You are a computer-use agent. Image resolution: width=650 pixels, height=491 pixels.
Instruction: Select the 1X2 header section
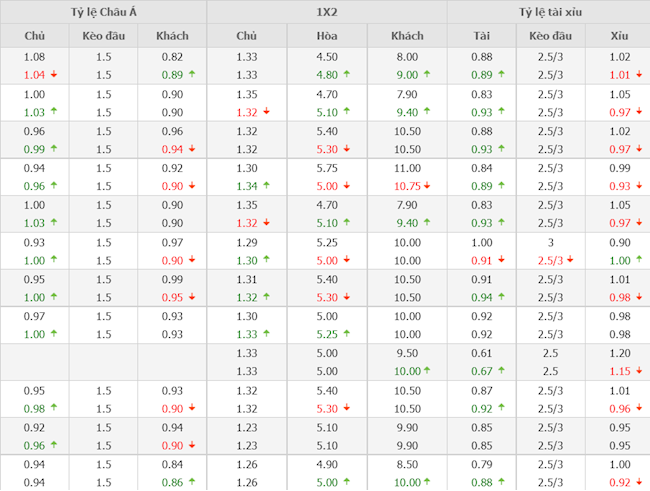click(x=326, y=12)
